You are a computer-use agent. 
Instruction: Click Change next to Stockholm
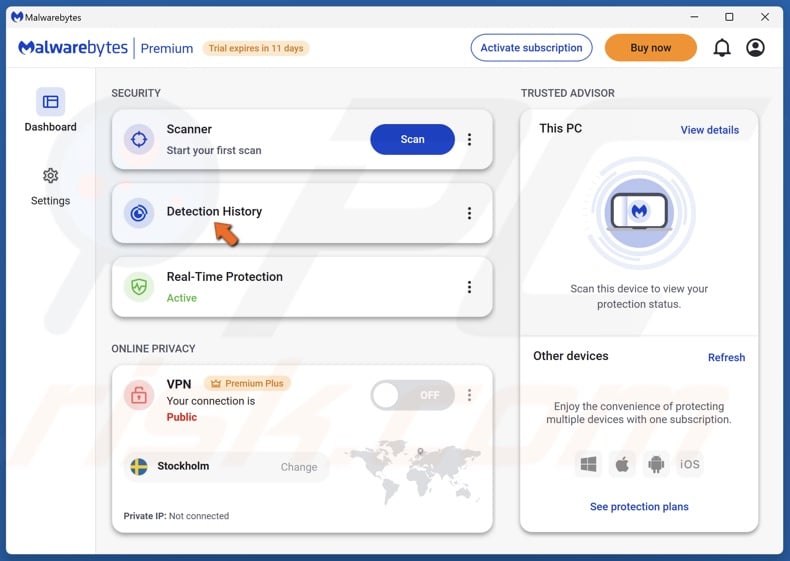[299, 467]
